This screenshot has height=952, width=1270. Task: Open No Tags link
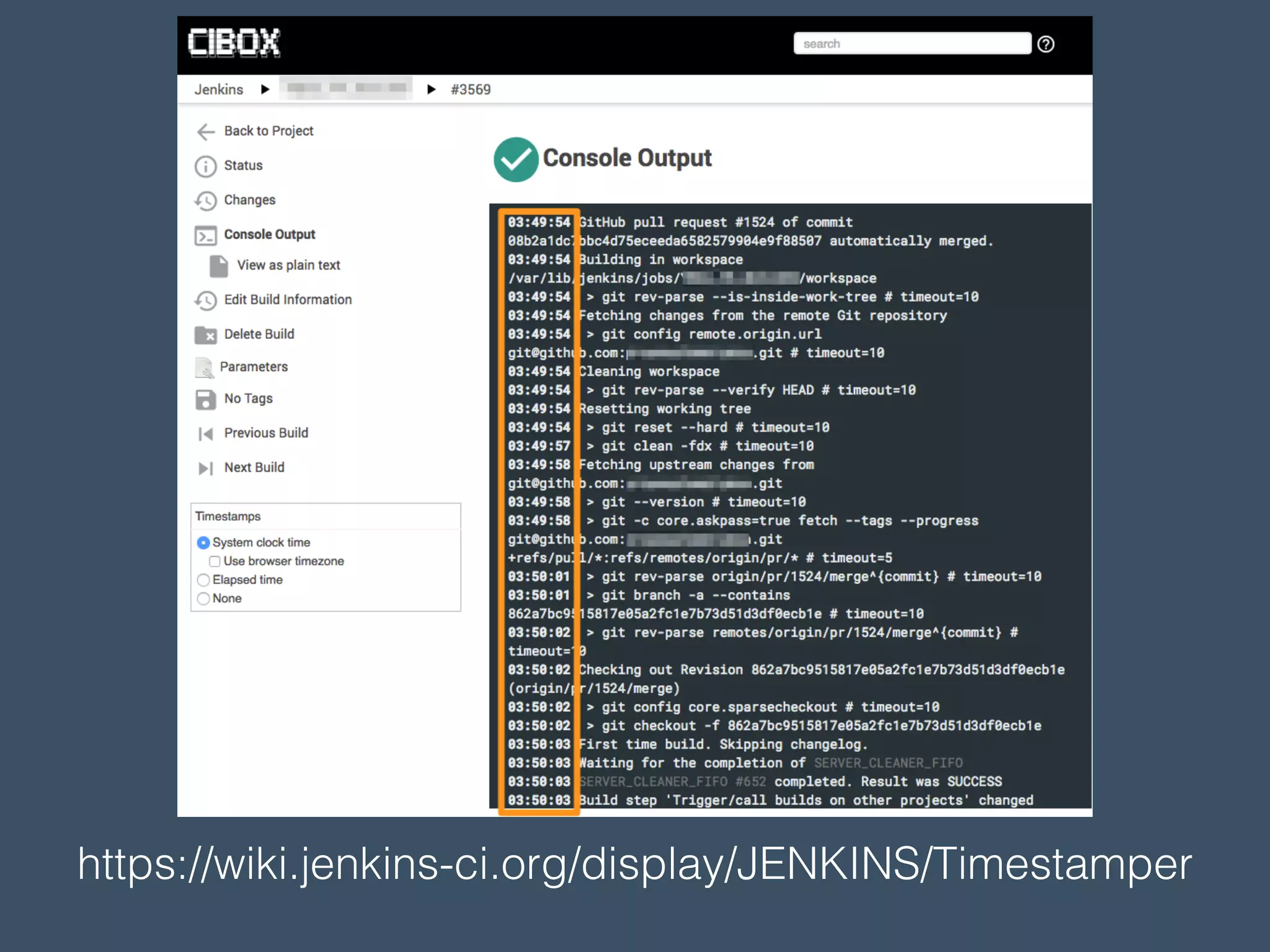coord(248,399)
